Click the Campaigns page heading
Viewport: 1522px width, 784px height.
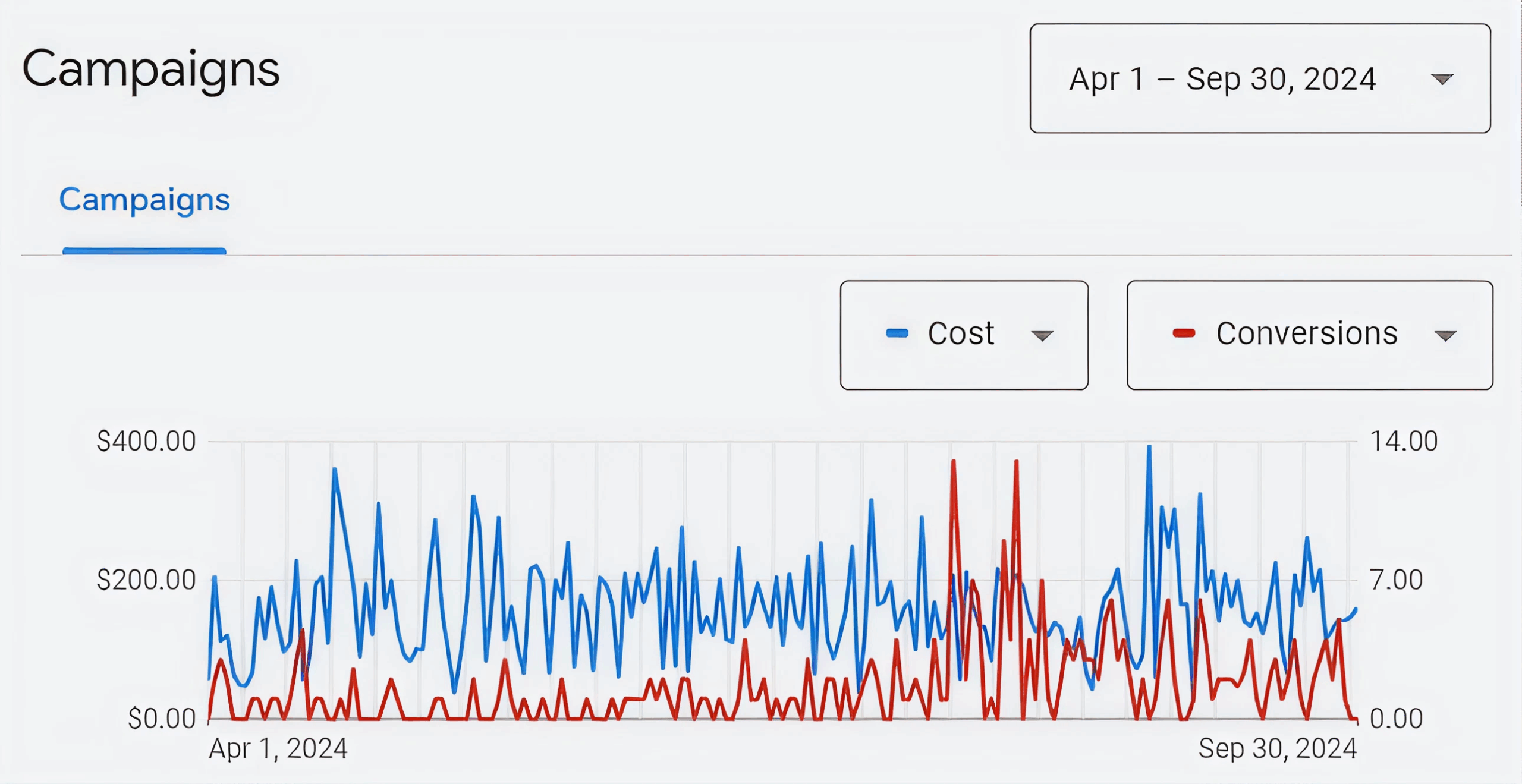(152, 68)
